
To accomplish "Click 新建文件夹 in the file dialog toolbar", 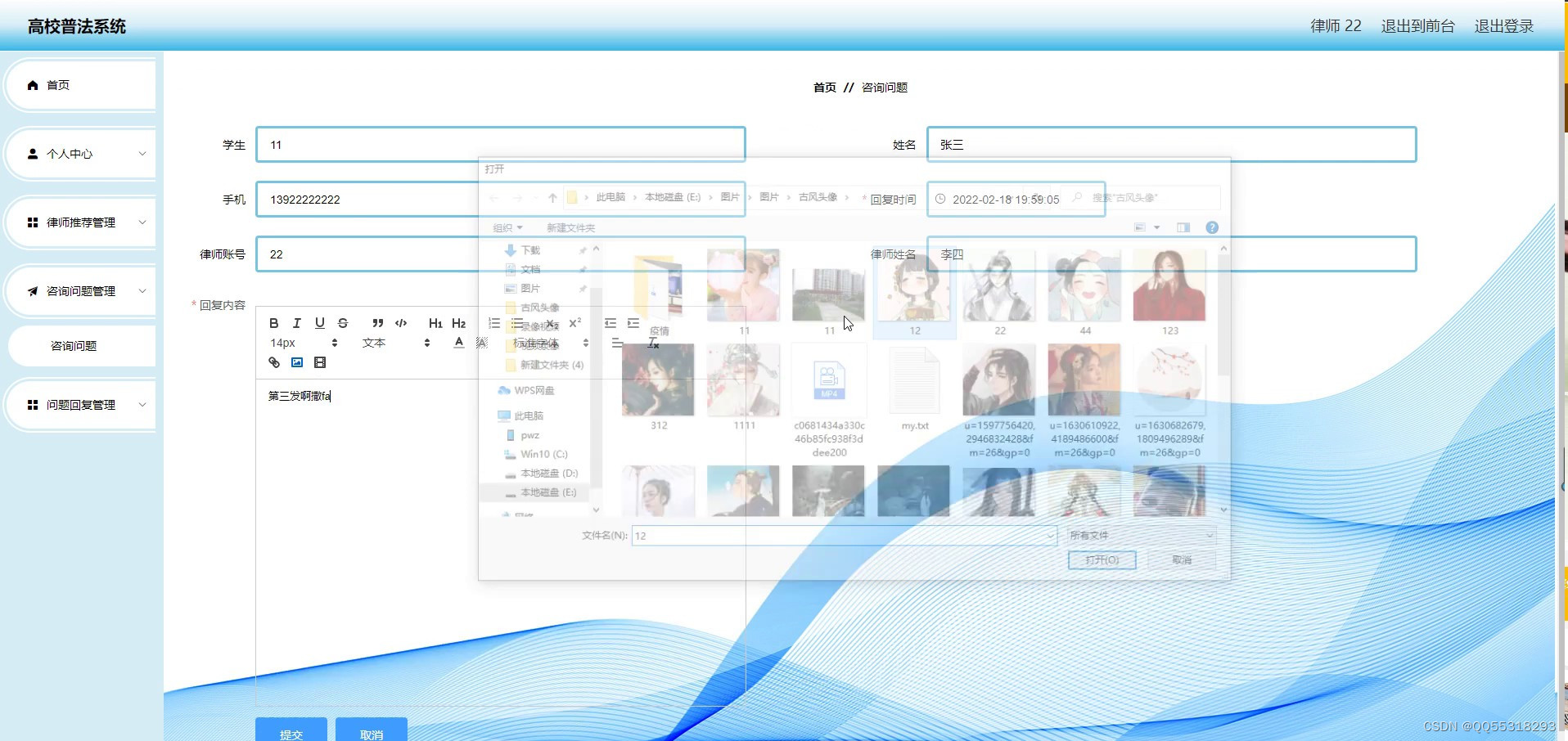I will [570, 227].
